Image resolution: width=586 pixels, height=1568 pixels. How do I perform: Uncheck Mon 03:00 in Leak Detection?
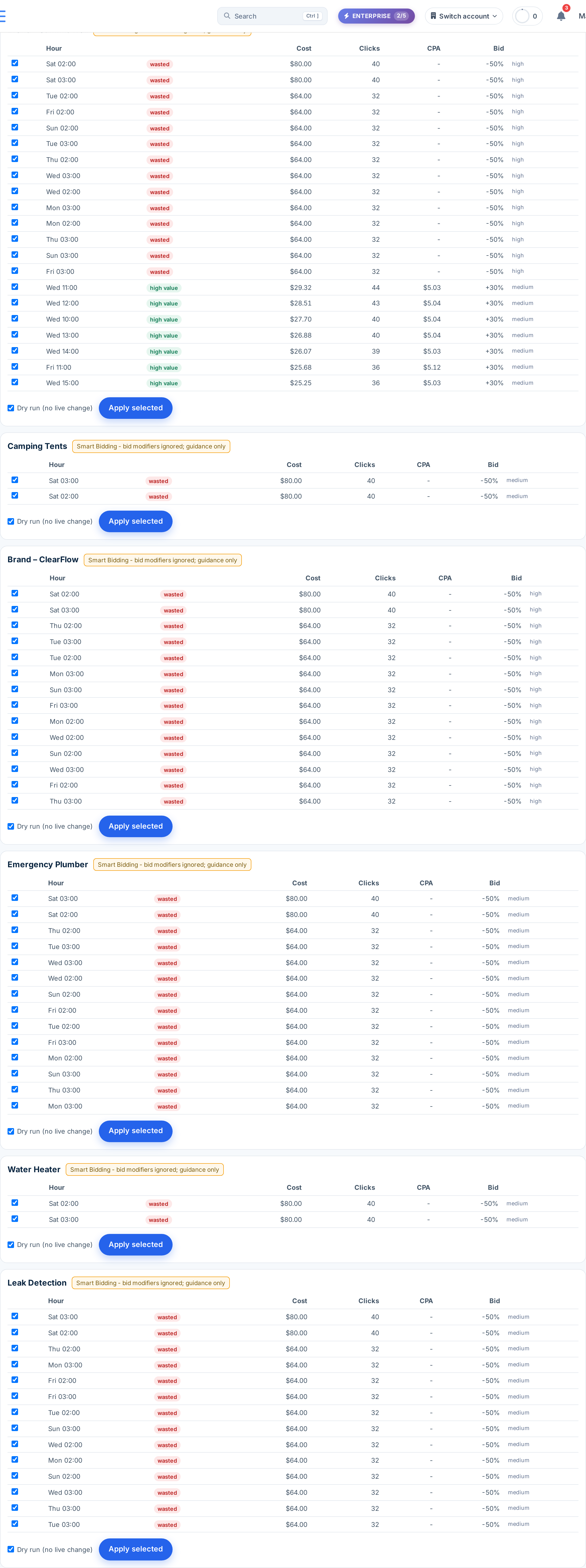[15, 1364]
